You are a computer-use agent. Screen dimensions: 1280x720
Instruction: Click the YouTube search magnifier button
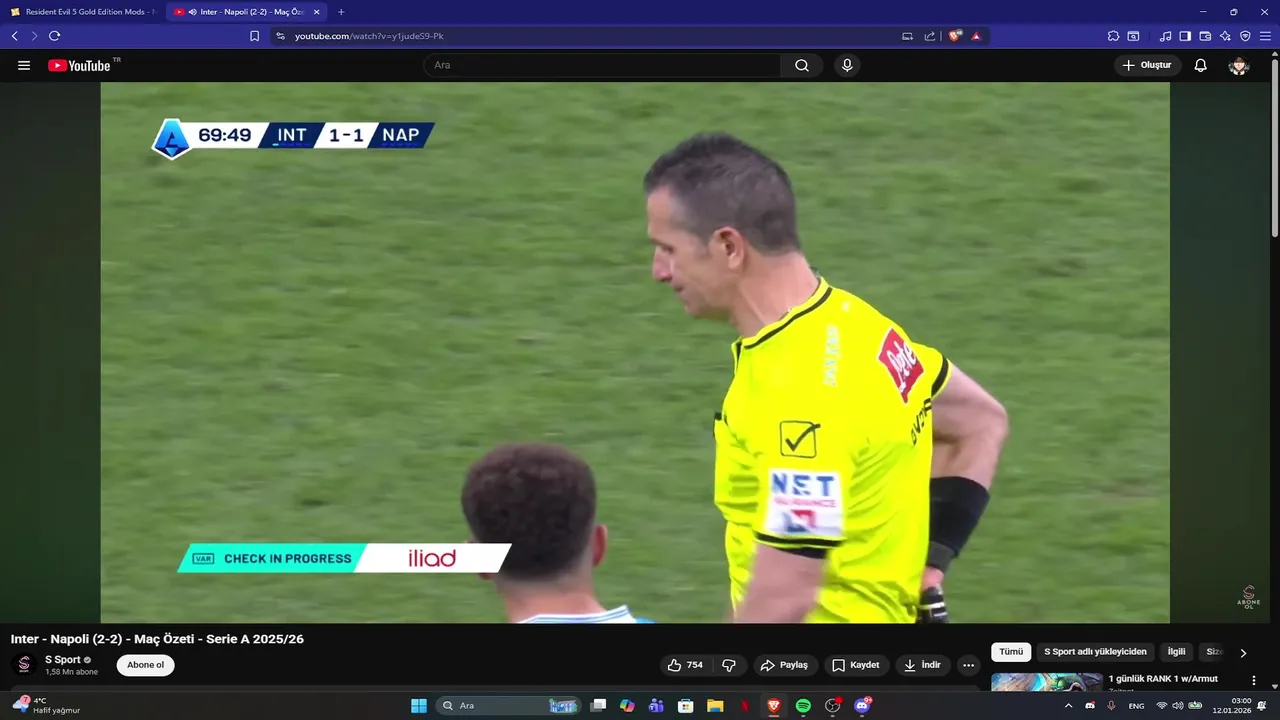(802, 65)
